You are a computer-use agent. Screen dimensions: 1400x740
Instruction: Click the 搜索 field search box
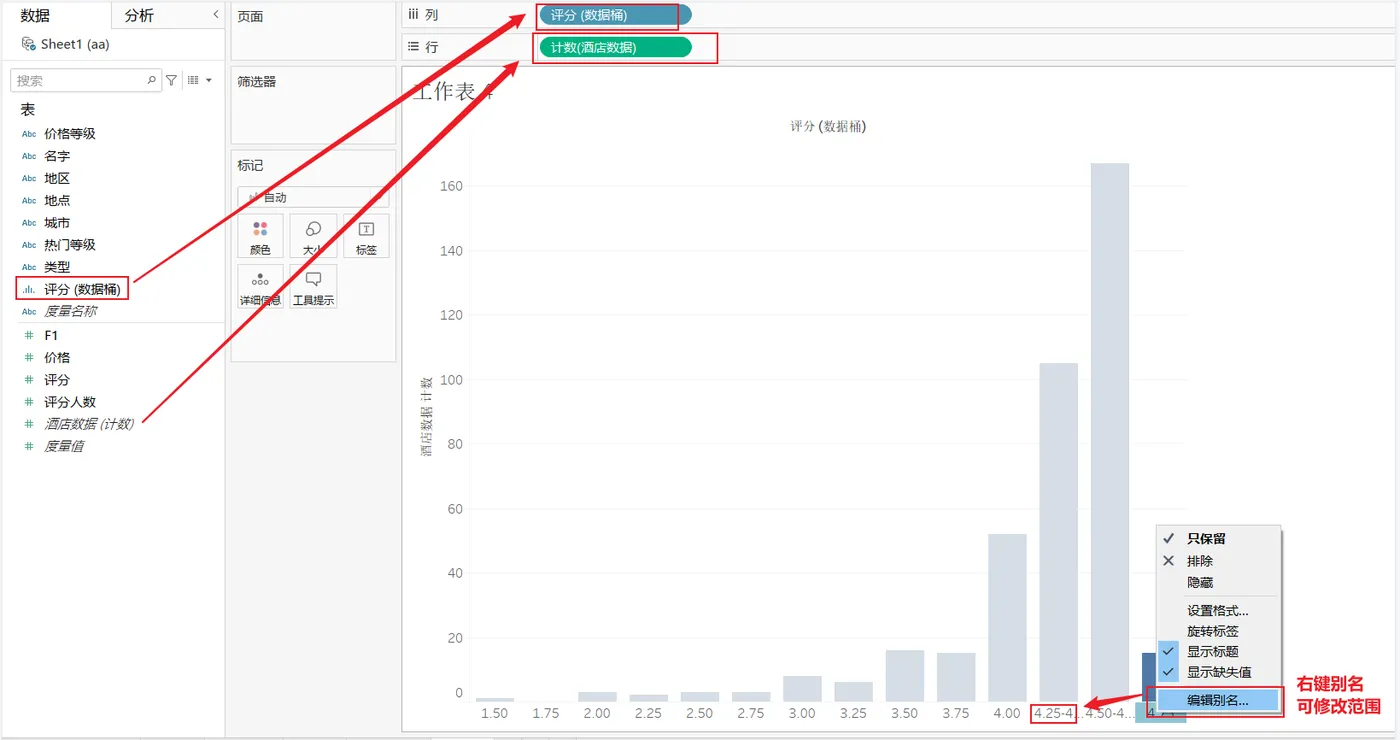[x=85, y=80]
